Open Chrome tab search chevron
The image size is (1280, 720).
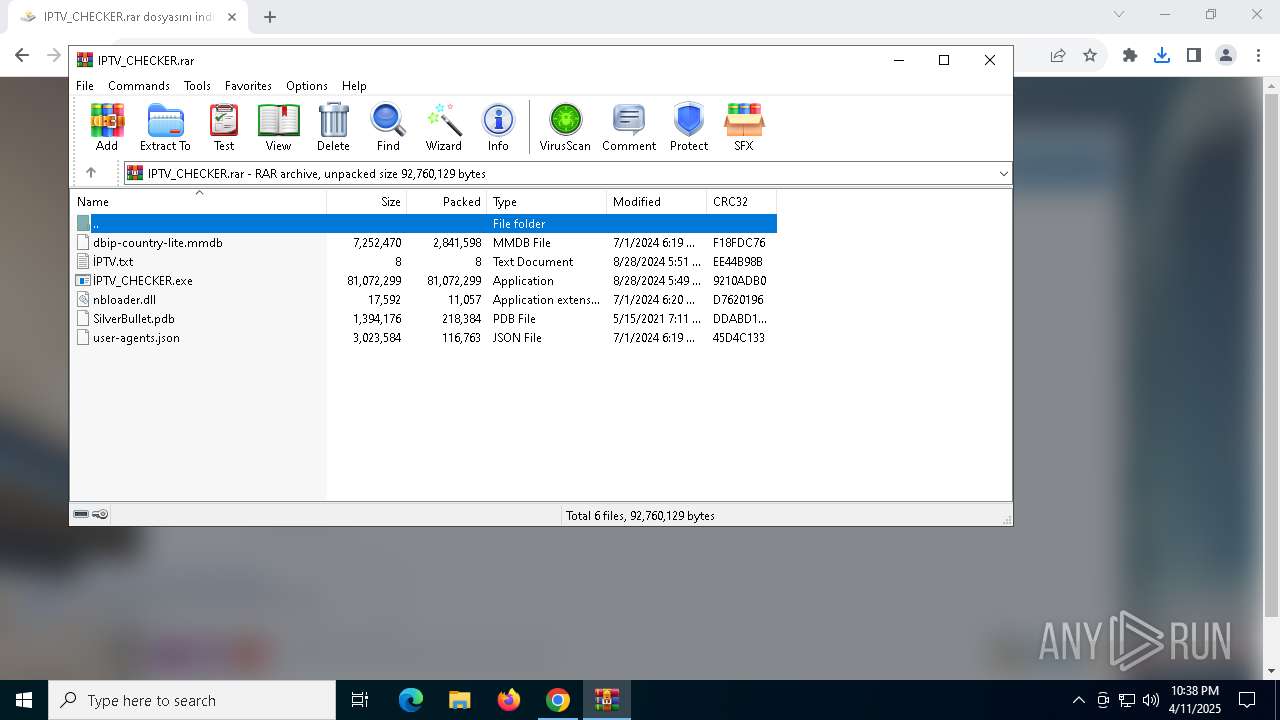click(x=1119, y=14)
